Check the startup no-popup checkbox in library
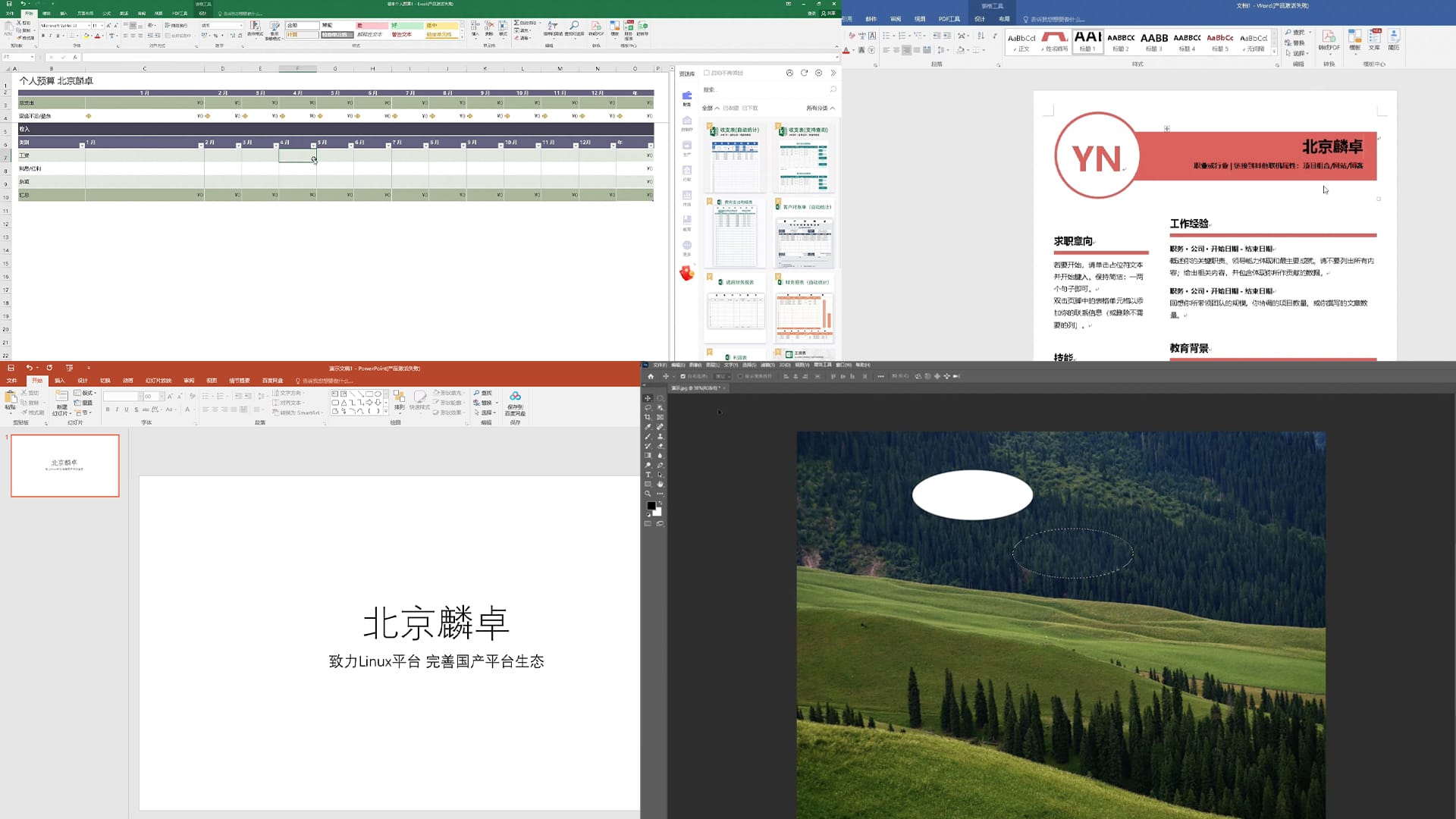 706,73
